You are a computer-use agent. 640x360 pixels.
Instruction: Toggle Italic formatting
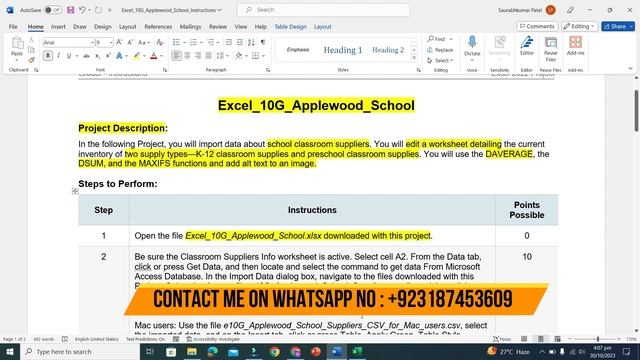pos(58,56)
